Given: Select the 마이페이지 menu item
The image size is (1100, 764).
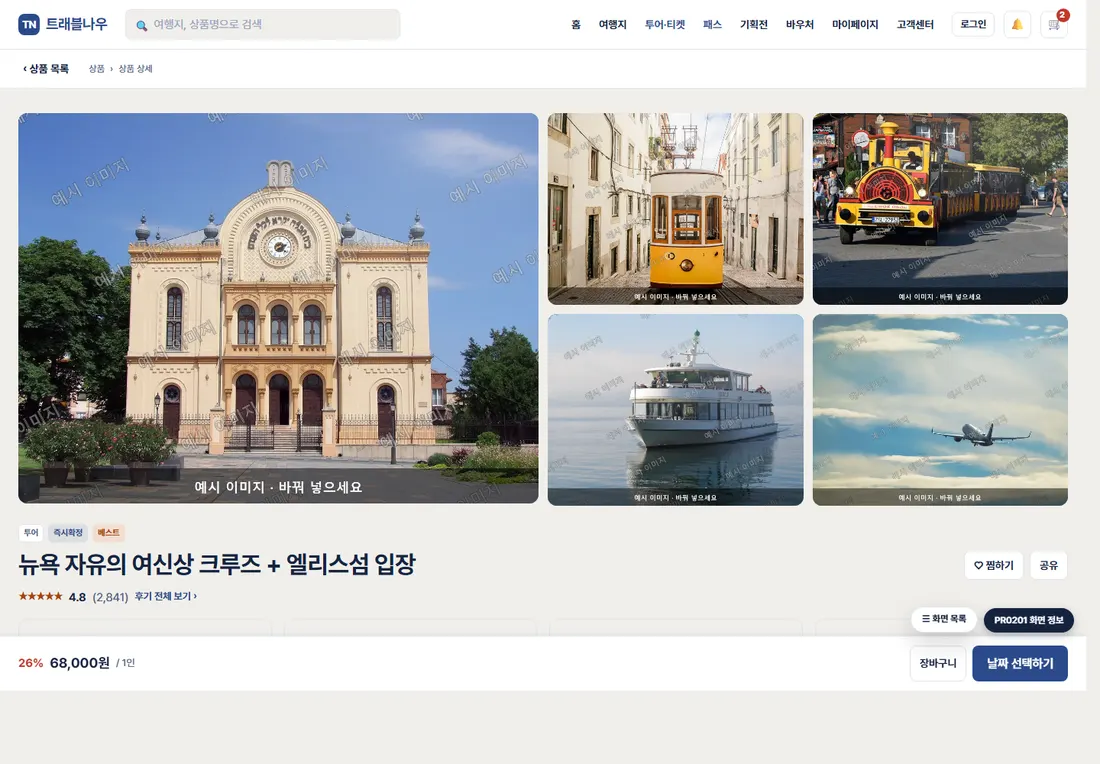Looking at the screenshot, I should pyautogui.click(x=854, y=25).
